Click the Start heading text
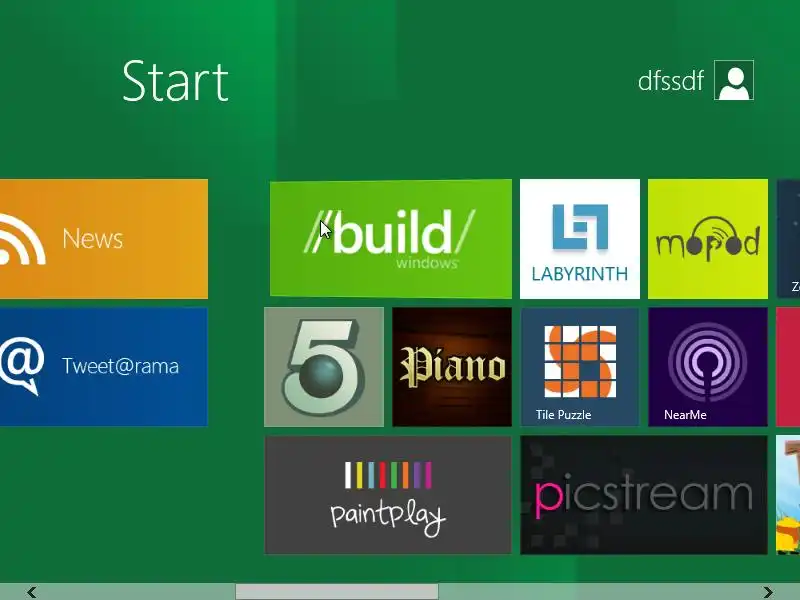 coord(176,81)
